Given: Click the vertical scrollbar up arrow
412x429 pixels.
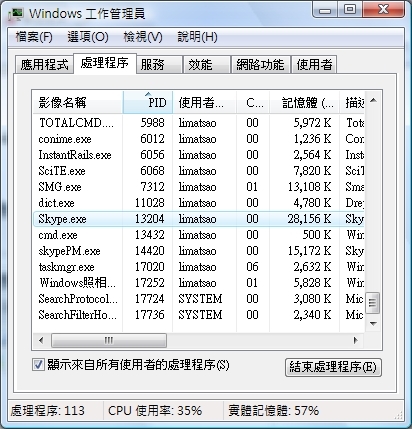Looking at the screenshot, I should click(373, 100).
